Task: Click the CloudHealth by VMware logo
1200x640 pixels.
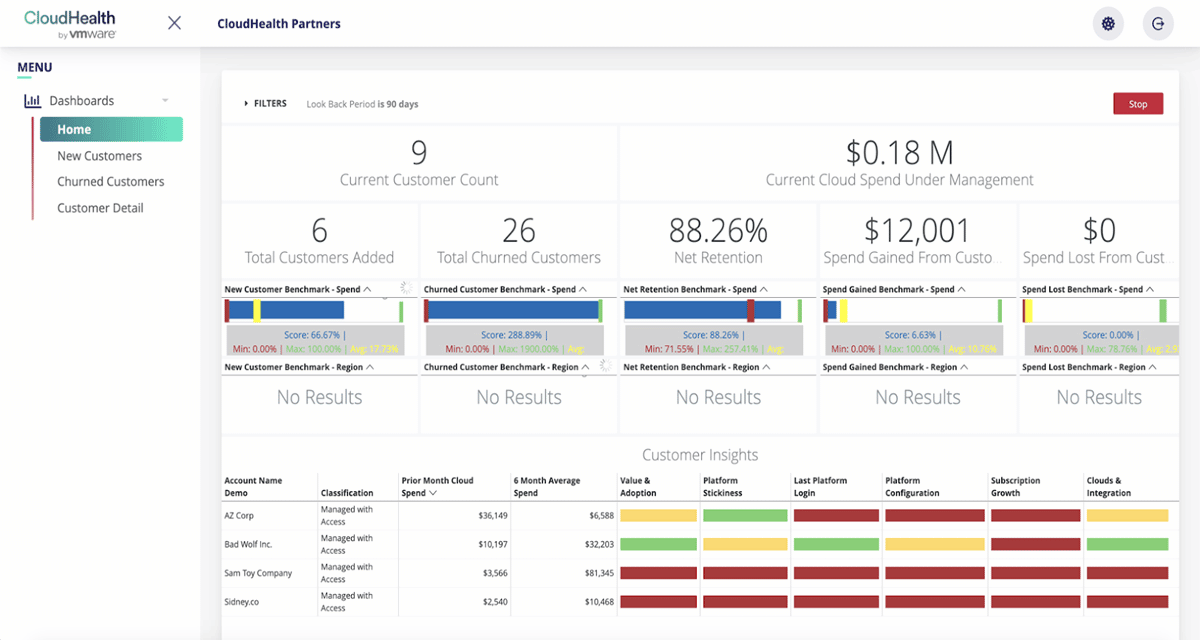Action: pos(69,24)
